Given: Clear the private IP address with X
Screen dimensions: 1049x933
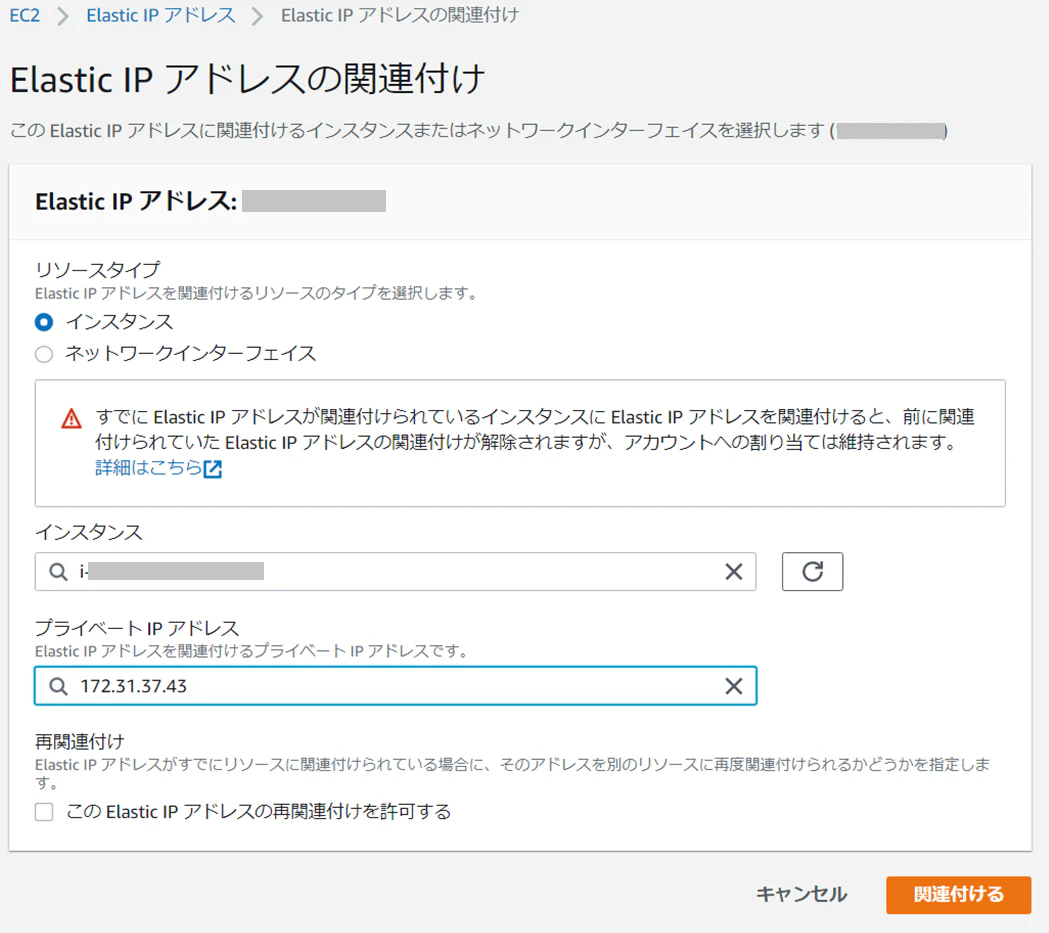Looking at the screenshot, I should coord(734,686).
